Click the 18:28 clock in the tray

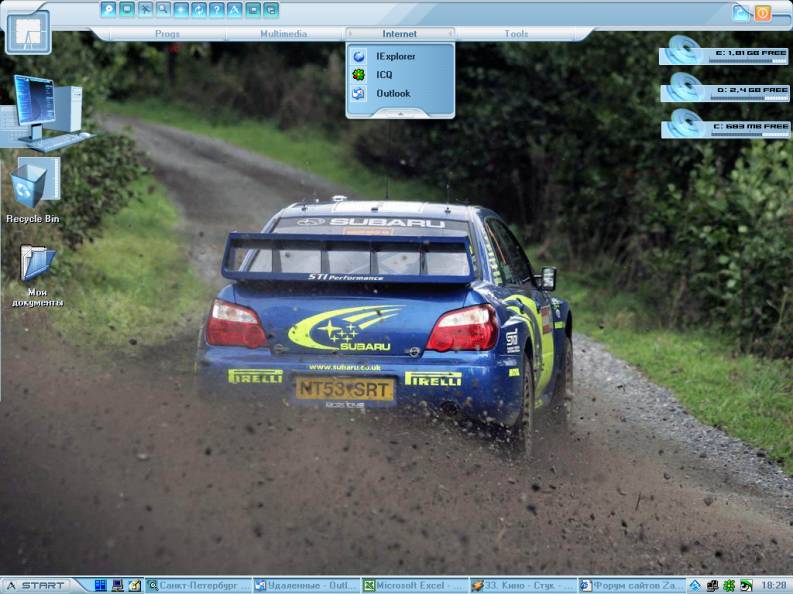(x=774, y=586)
